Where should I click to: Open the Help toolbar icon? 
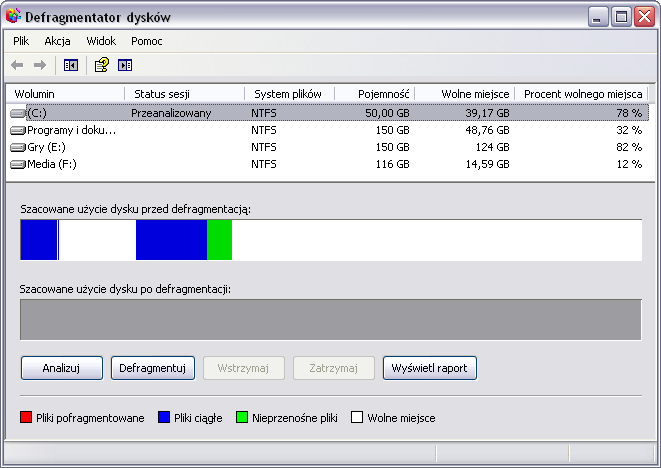click(102, 65)
